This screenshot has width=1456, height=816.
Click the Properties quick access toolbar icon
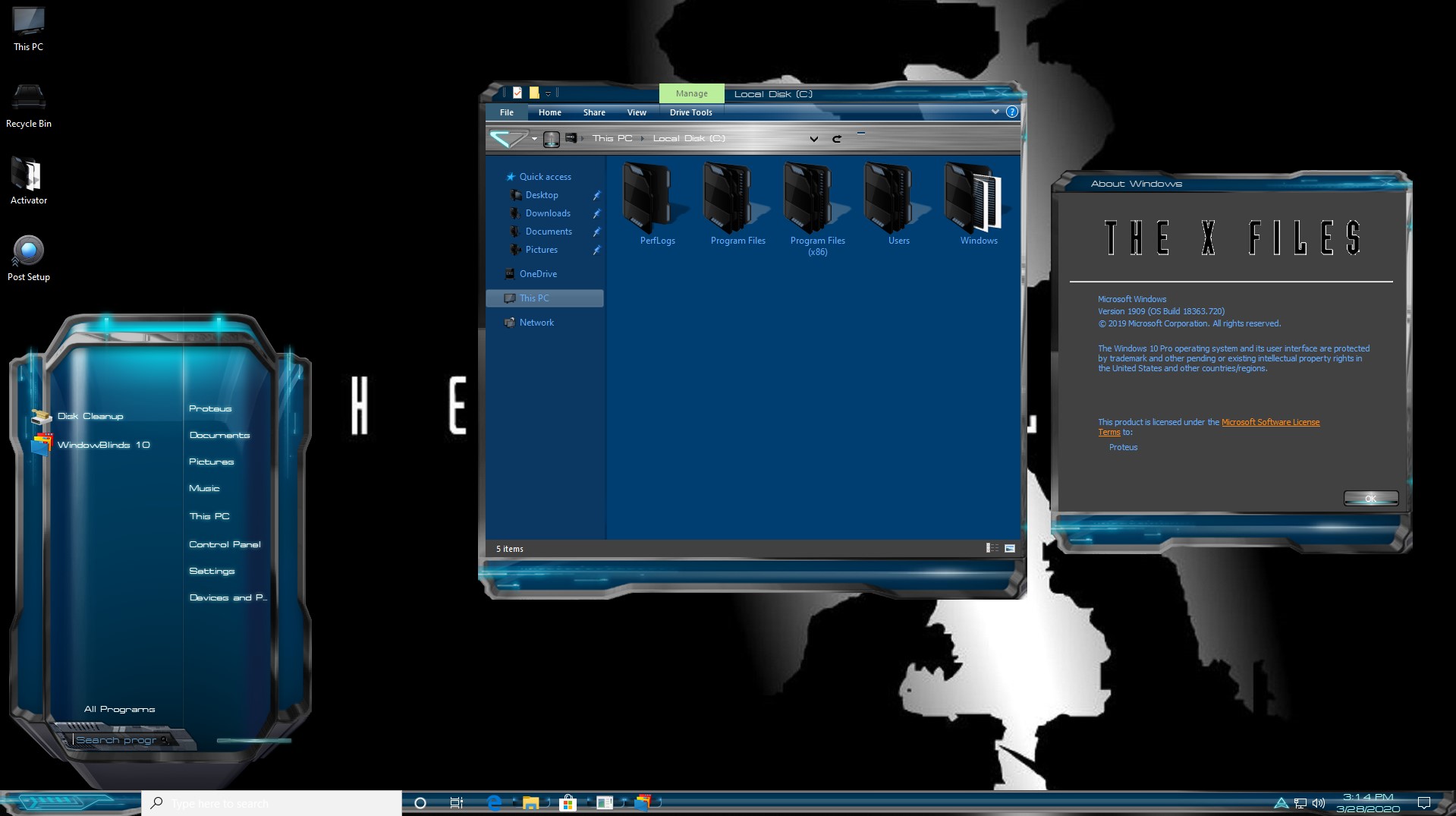click(517, 93)
